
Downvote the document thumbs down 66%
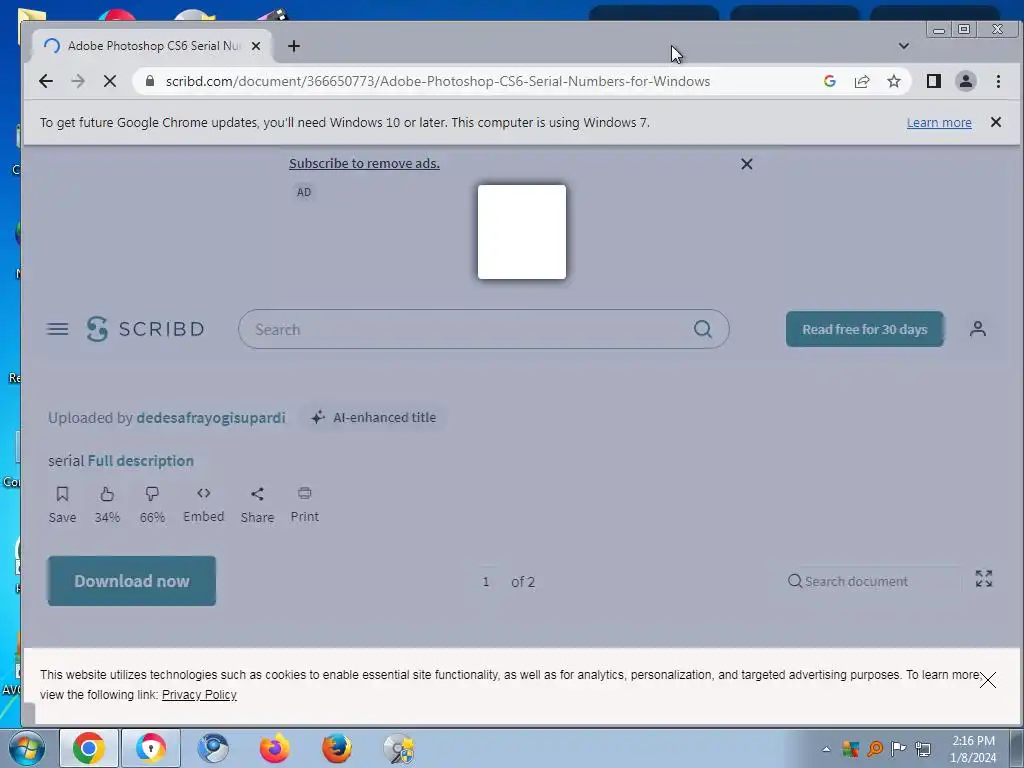click(152, 504)
